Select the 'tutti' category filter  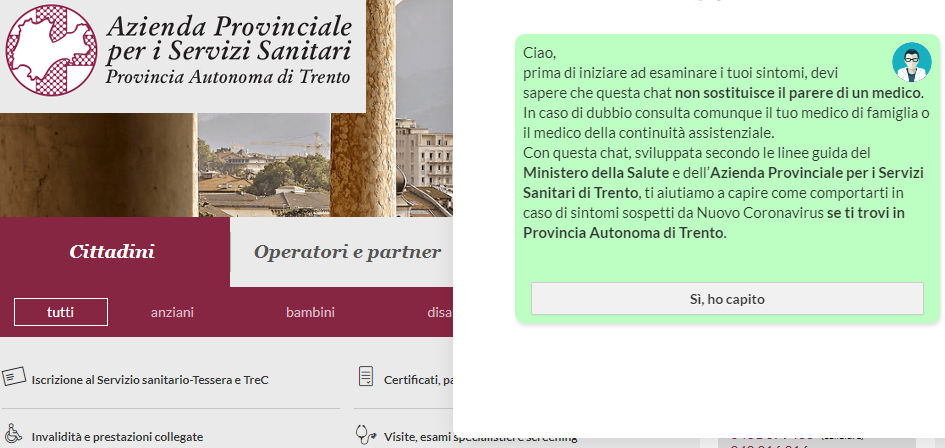pyautogui.click(x=60, y=312)
